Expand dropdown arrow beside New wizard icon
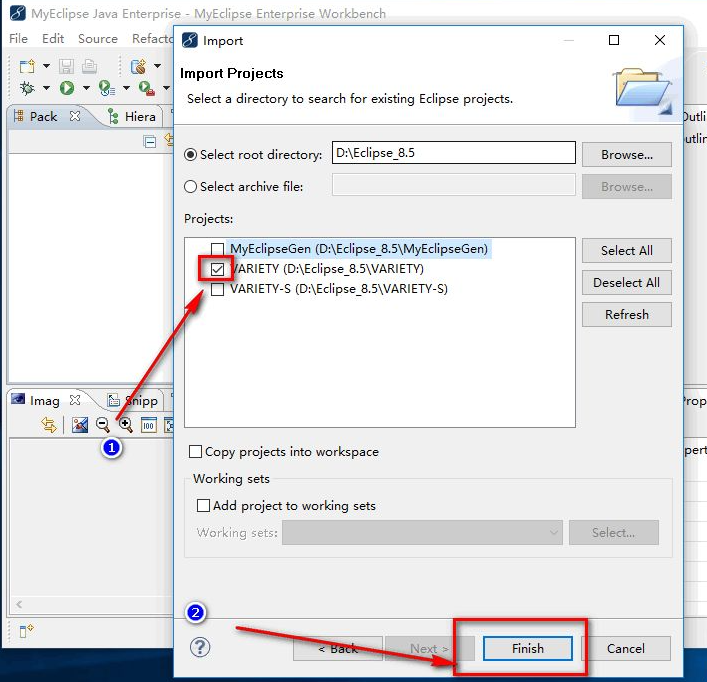The height and width of the screenshot is (682, 707). [x=46, y=67]
